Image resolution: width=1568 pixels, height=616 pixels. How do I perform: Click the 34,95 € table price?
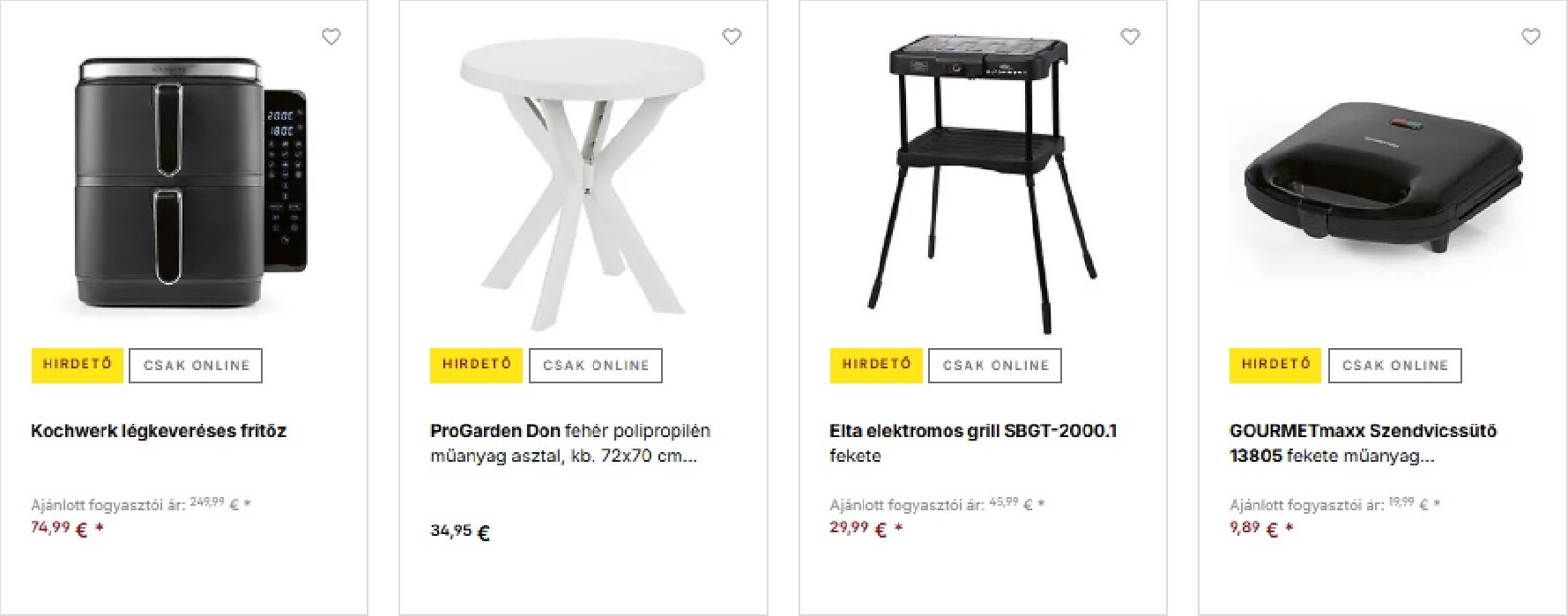coord(460,531)
